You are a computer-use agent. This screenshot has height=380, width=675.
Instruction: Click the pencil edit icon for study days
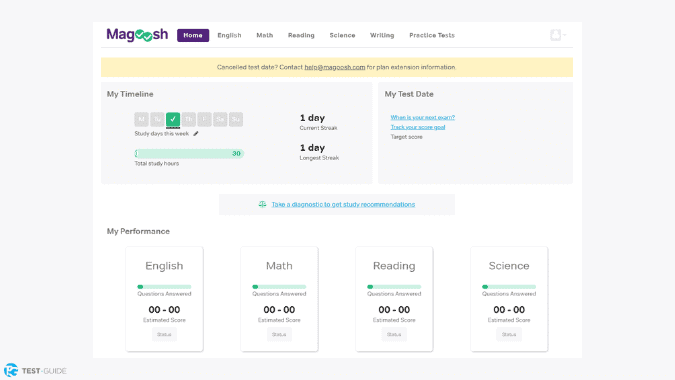(x=196, y=133)
